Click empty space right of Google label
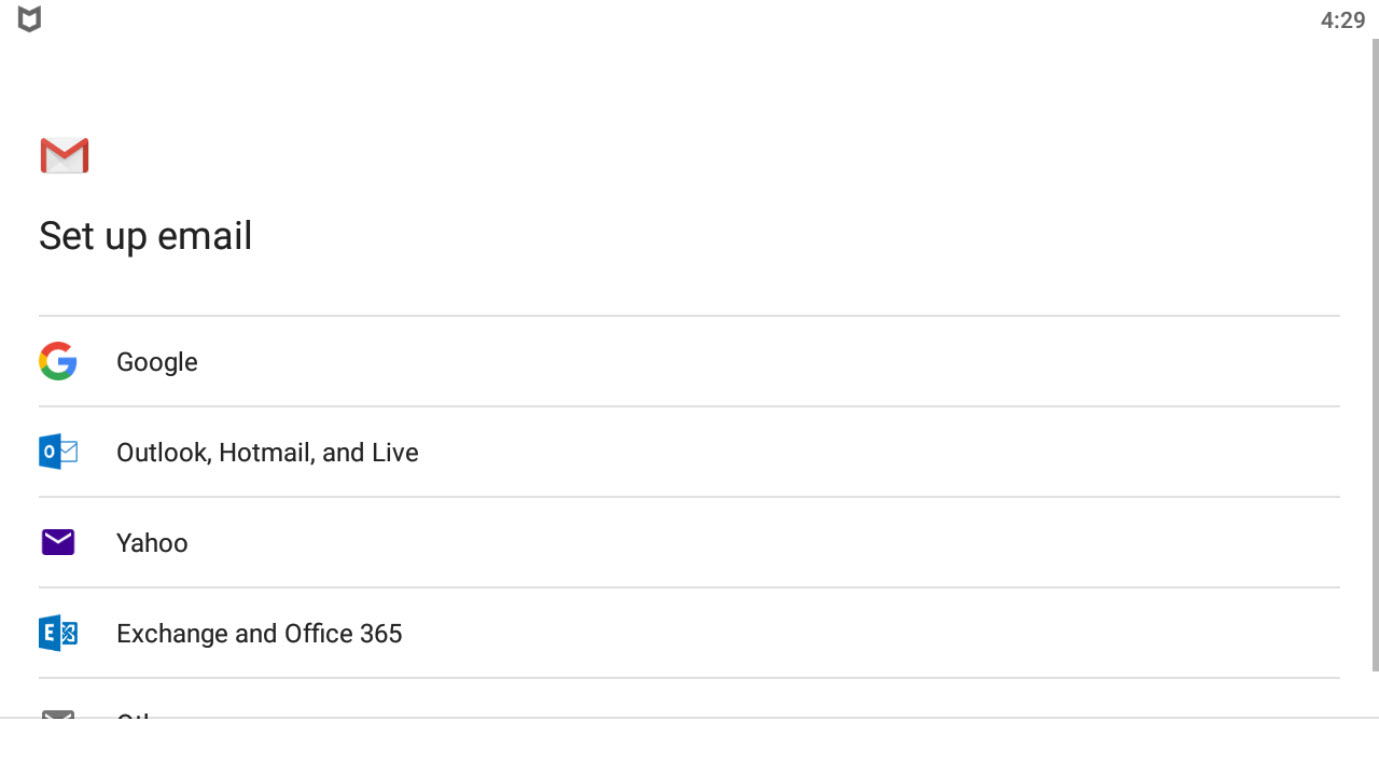Image resolution: width=1379 pixels, height=776 pixels. tap(768, 362)
